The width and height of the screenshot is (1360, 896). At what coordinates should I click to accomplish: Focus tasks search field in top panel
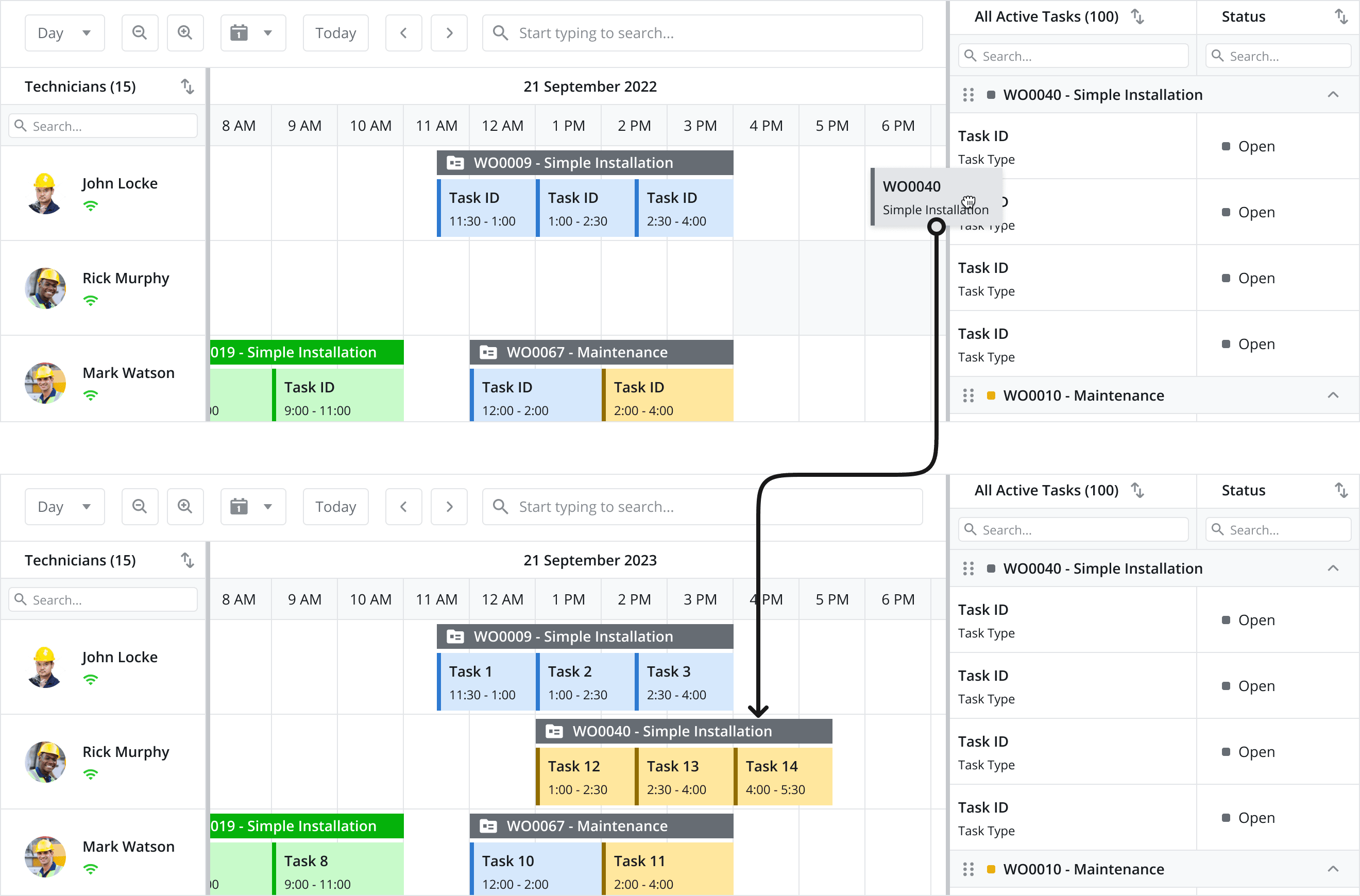1073,56
